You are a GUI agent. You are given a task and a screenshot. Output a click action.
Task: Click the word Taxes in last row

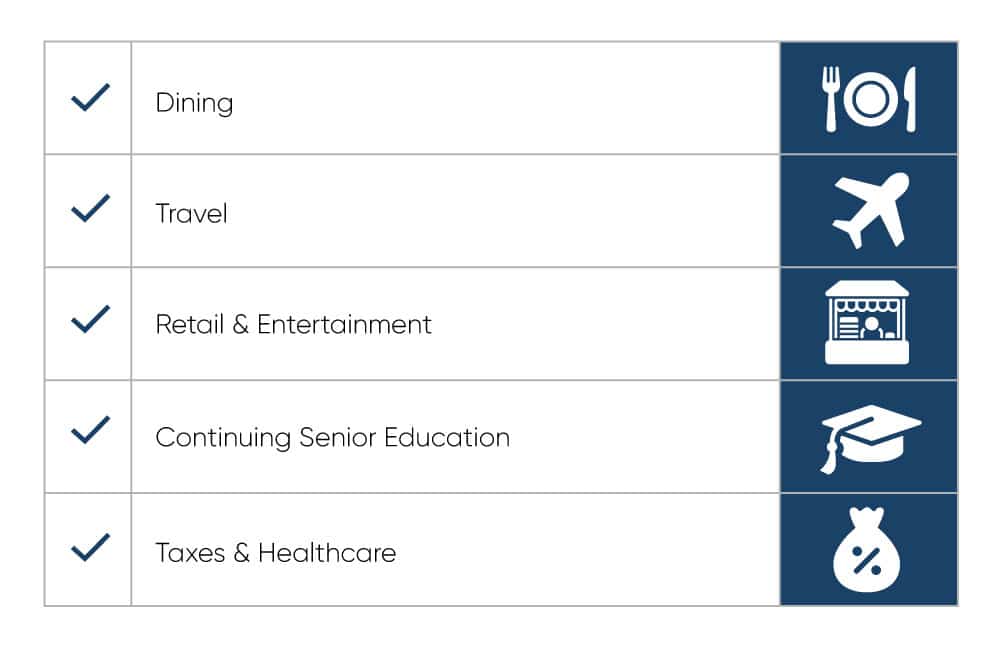click(x=190, y=552)
